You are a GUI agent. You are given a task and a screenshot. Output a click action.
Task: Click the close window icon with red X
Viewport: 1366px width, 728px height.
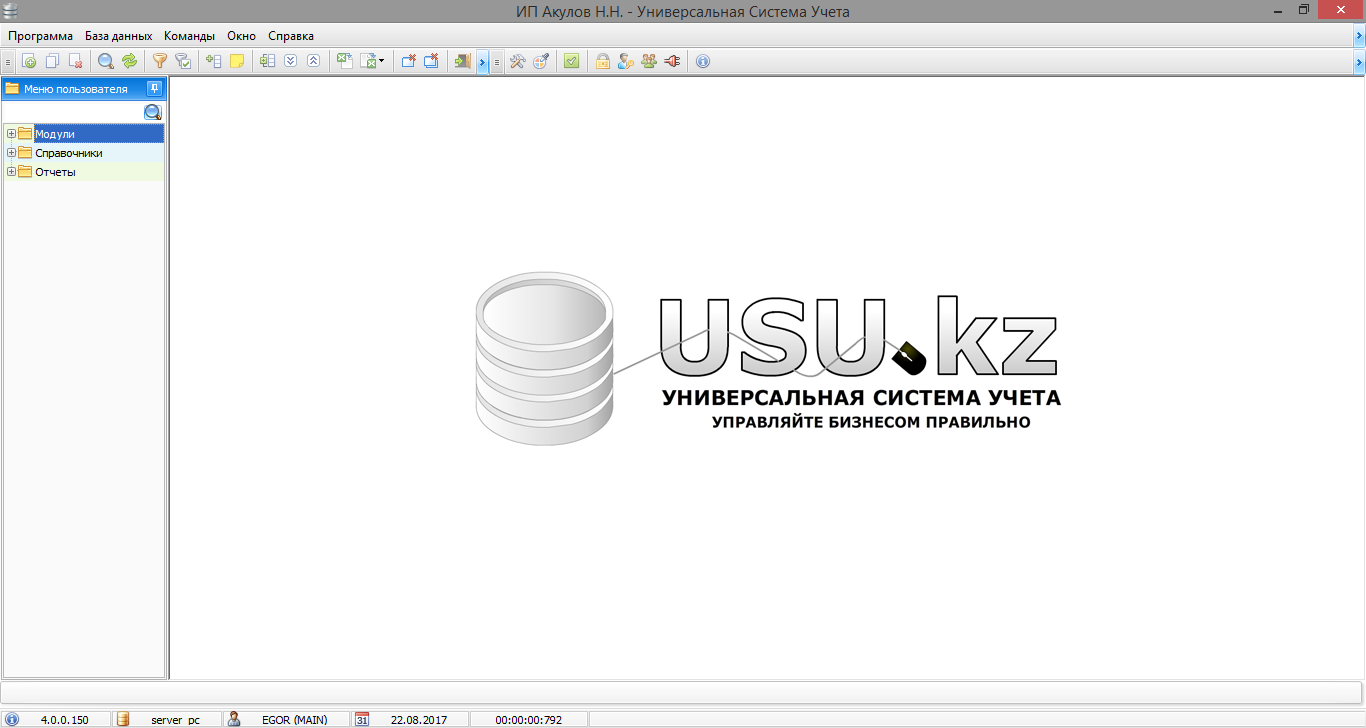click(408, 61)
